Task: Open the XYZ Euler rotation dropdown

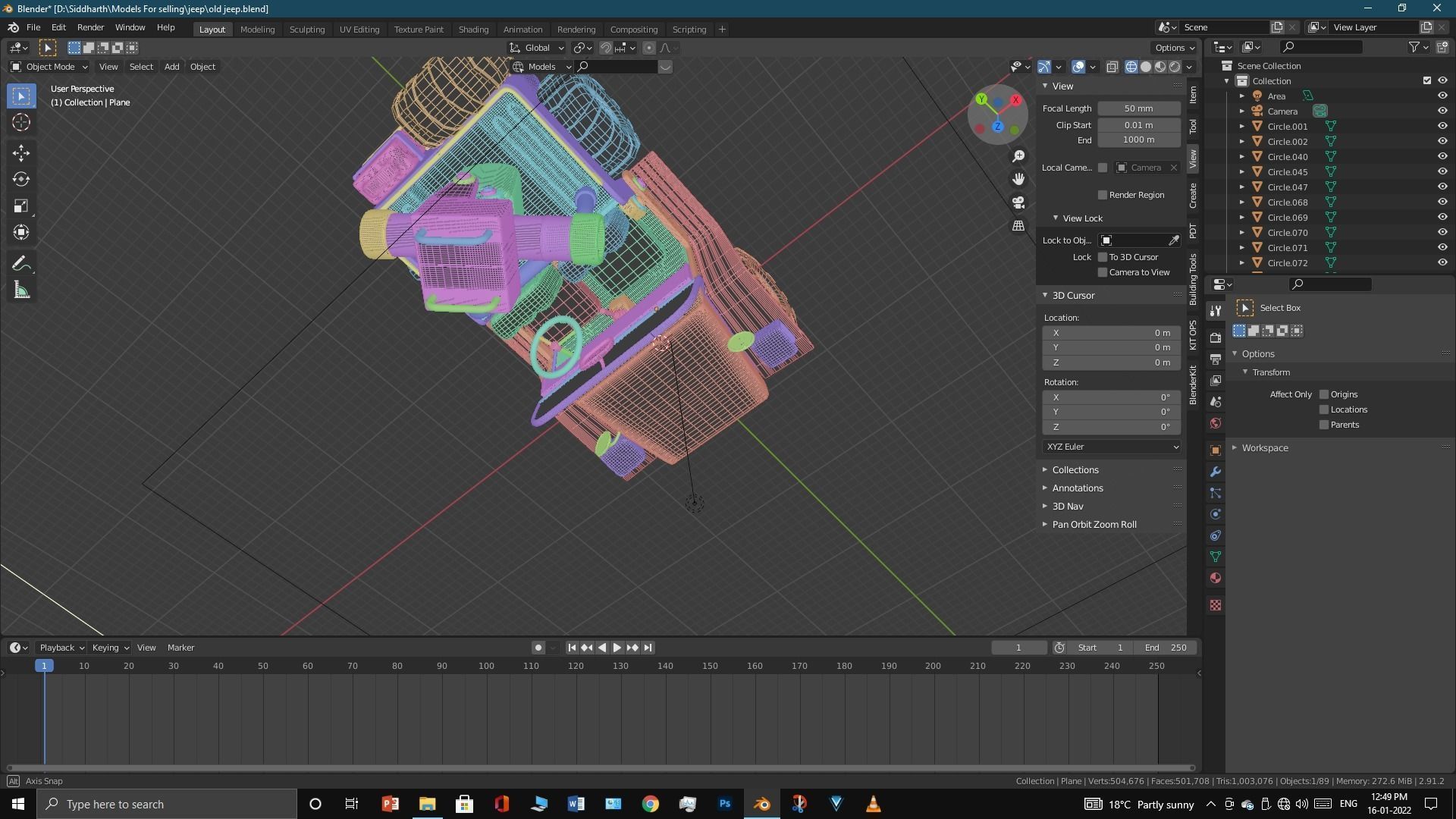Action: click(1112, 447)
